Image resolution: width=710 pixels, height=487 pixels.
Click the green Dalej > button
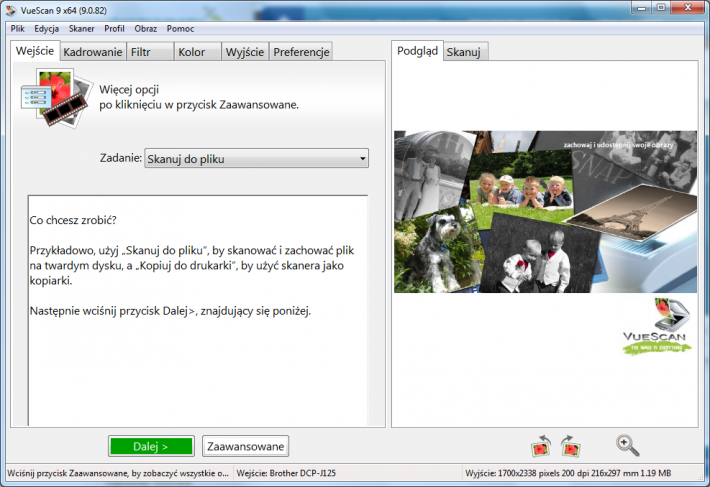tap(151, 446)
